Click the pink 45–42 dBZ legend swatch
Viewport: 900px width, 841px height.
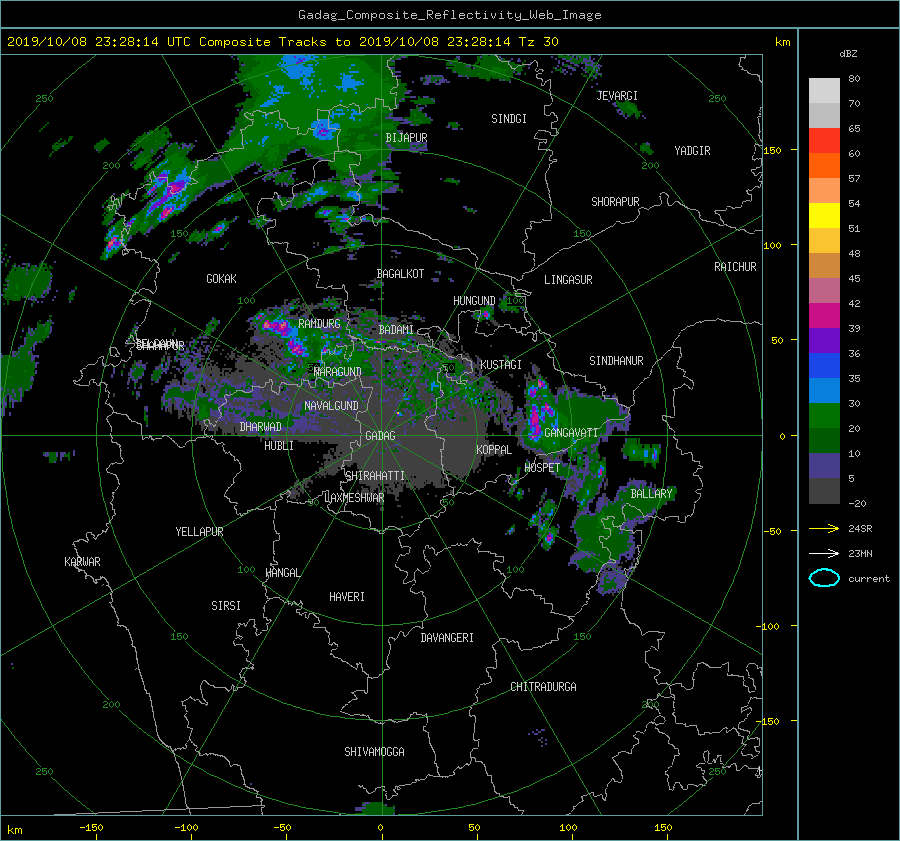[824, 291]
